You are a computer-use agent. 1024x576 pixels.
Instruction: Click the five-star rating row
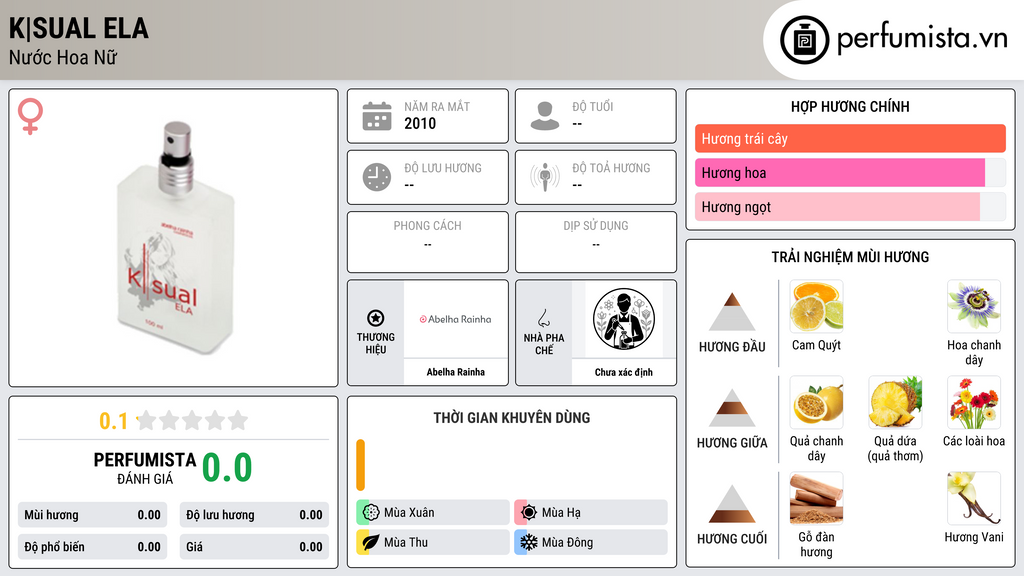coord(192,420)
